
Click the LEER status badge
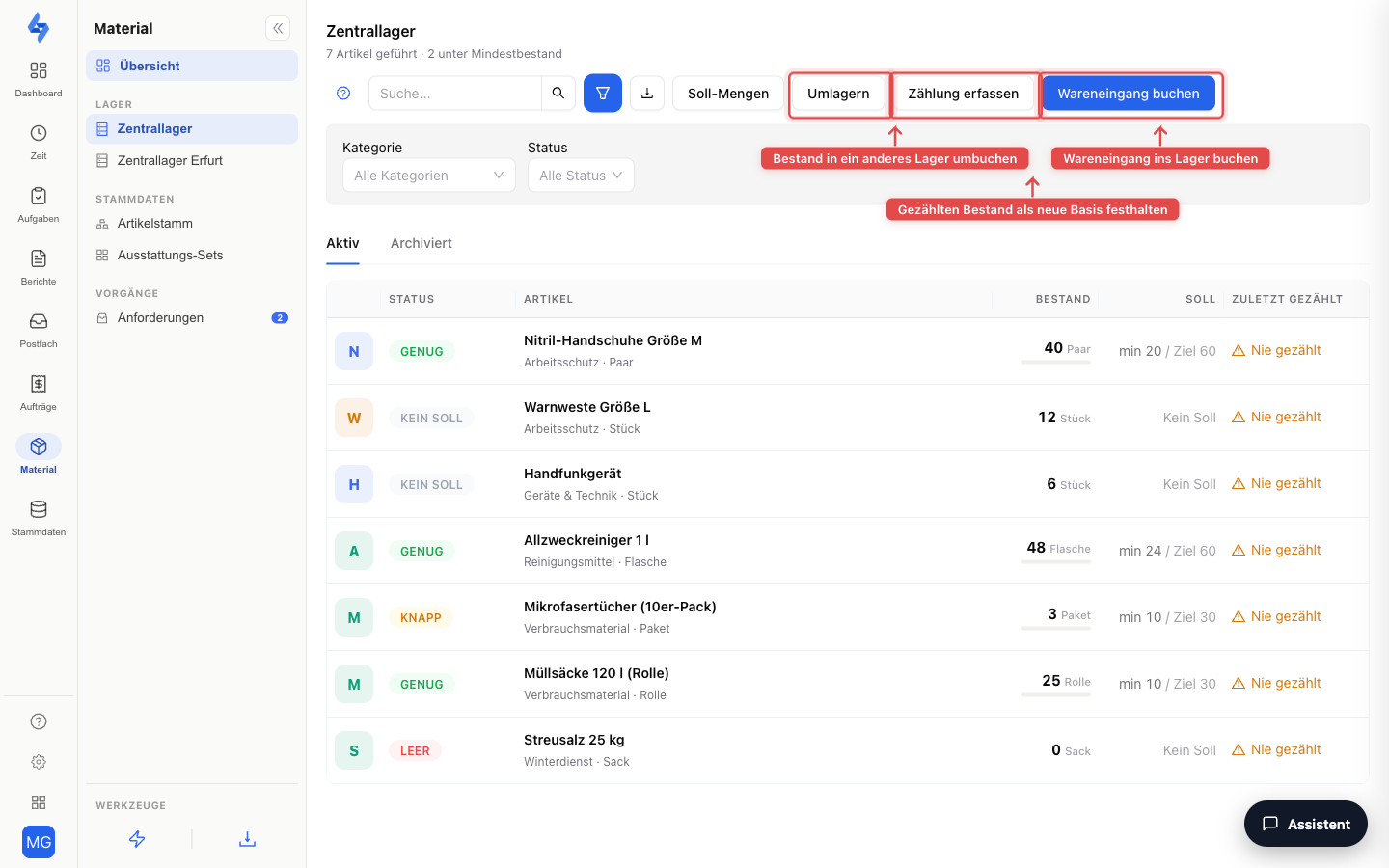point(415,750)
